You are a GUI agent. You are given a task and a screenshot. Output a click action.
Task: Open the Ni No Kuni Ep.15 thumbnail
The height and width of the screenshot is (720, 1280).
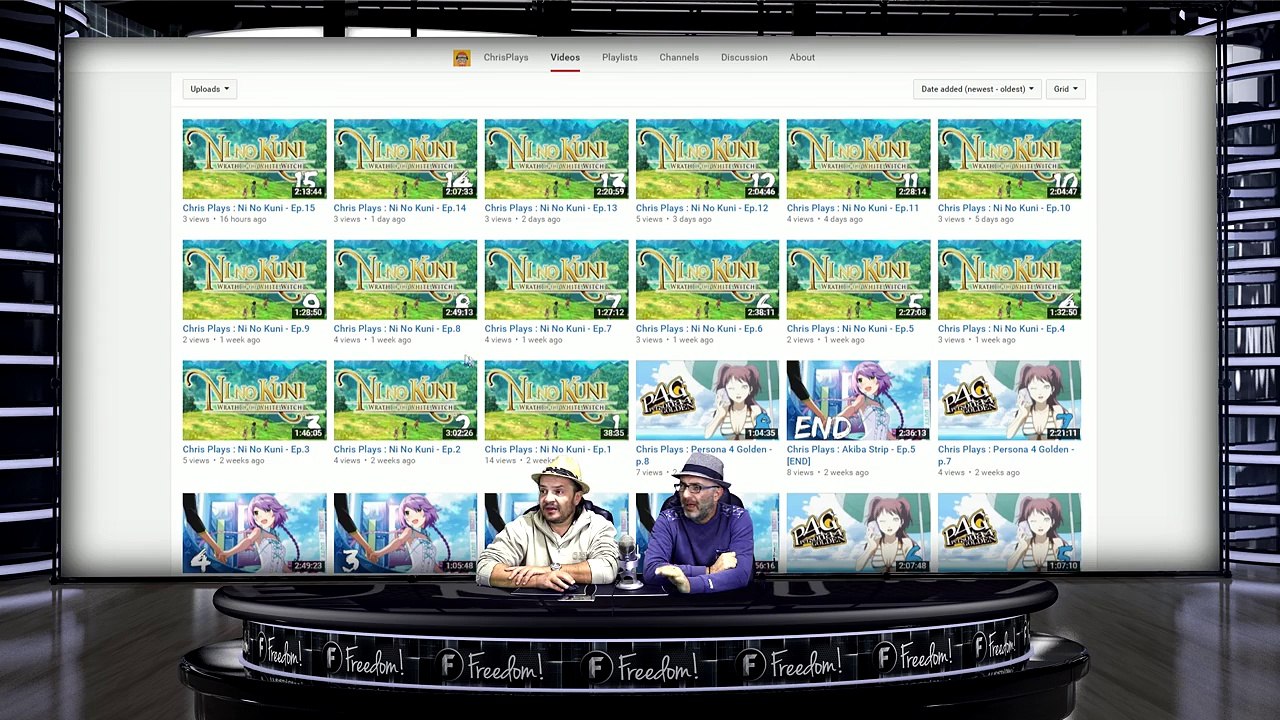pos(254,159)
